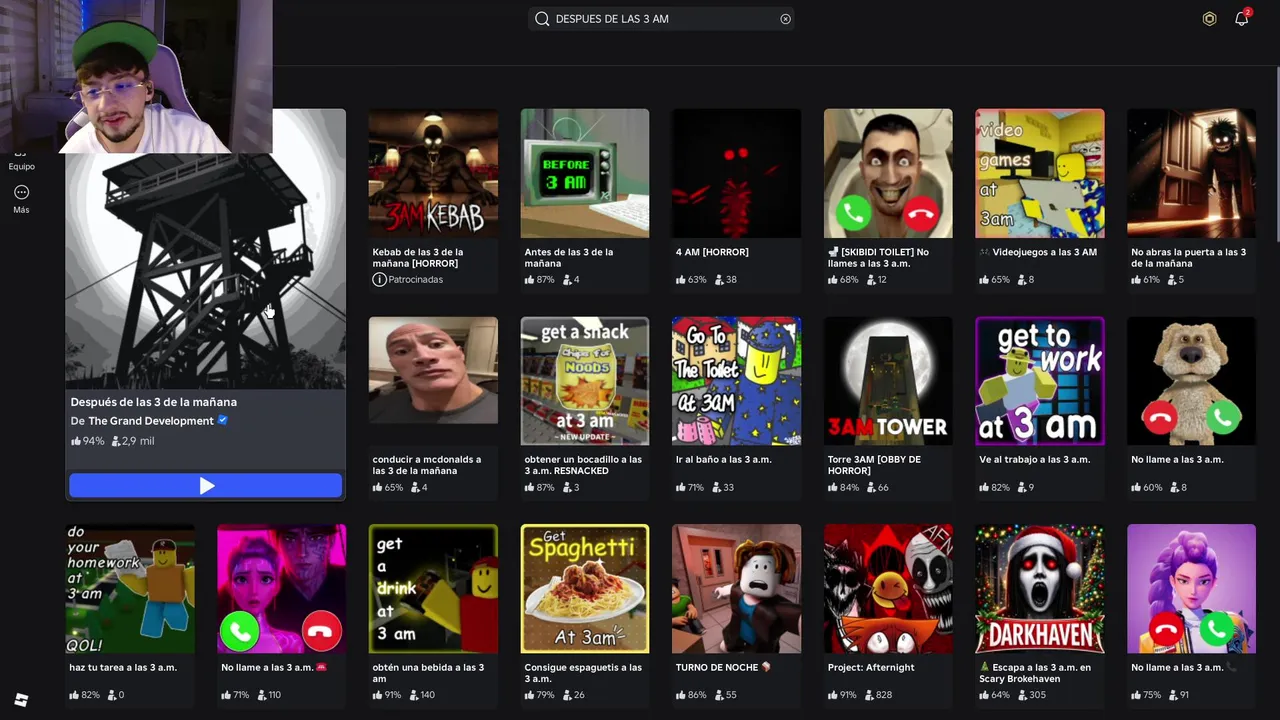1280x720 pixels.
Task: Open the 4 AM [HORROR] thumbnail
Action: click(x=737, y=173)
